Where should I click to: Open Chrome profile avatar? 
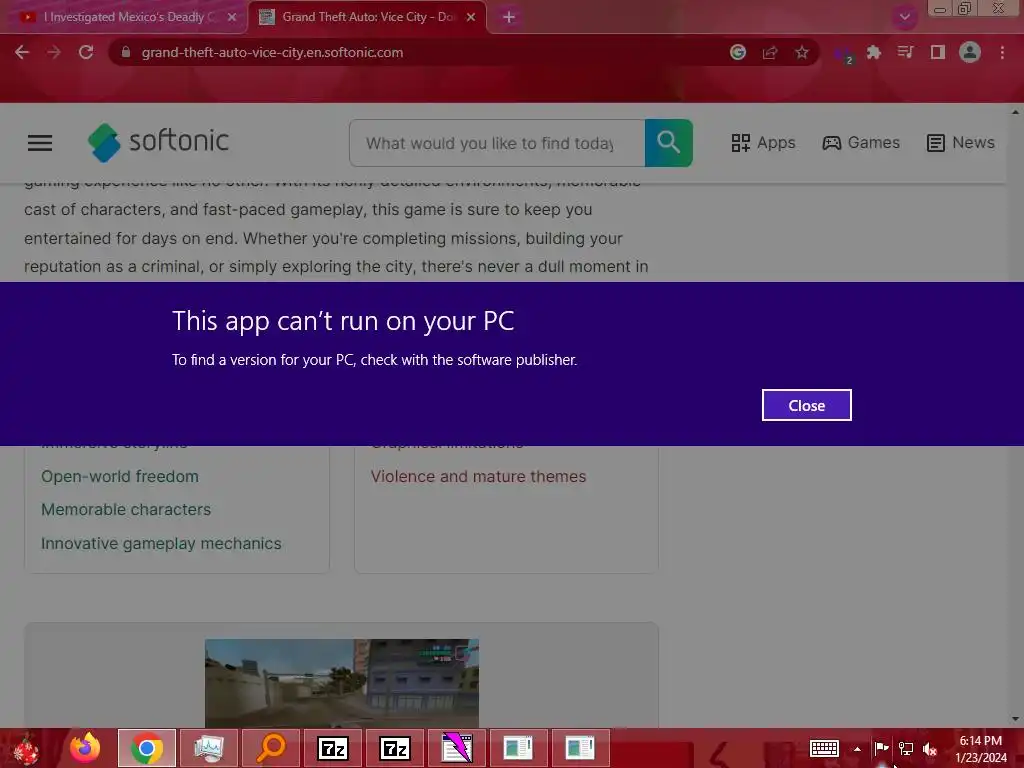coord(970,52)
